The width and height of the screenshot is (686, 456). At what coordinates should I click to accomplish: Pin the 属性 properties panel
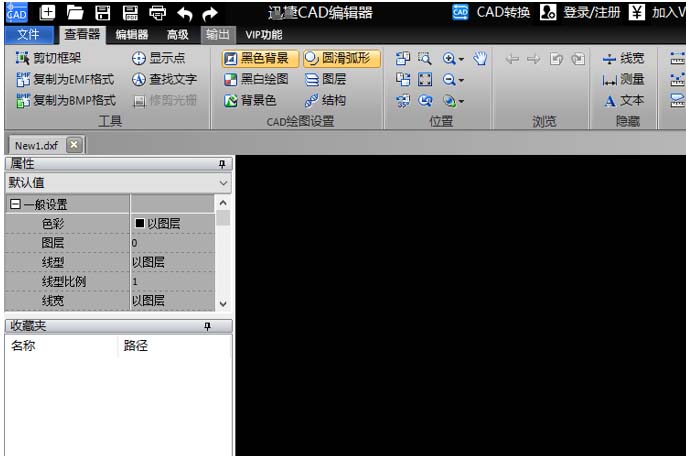222,164
